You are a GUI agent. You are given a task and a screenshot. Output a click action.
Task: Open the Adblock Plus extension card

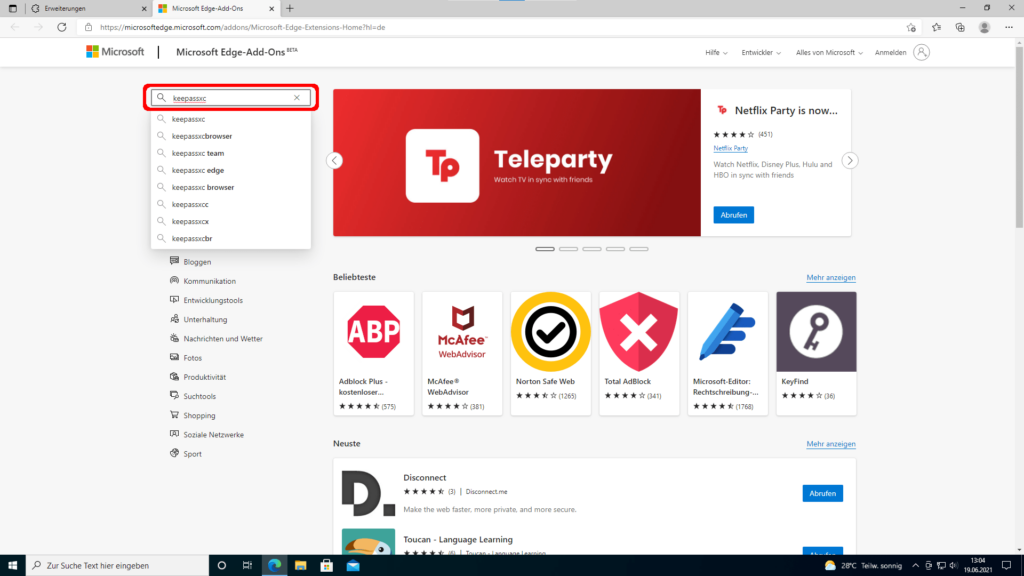[374, 353]
